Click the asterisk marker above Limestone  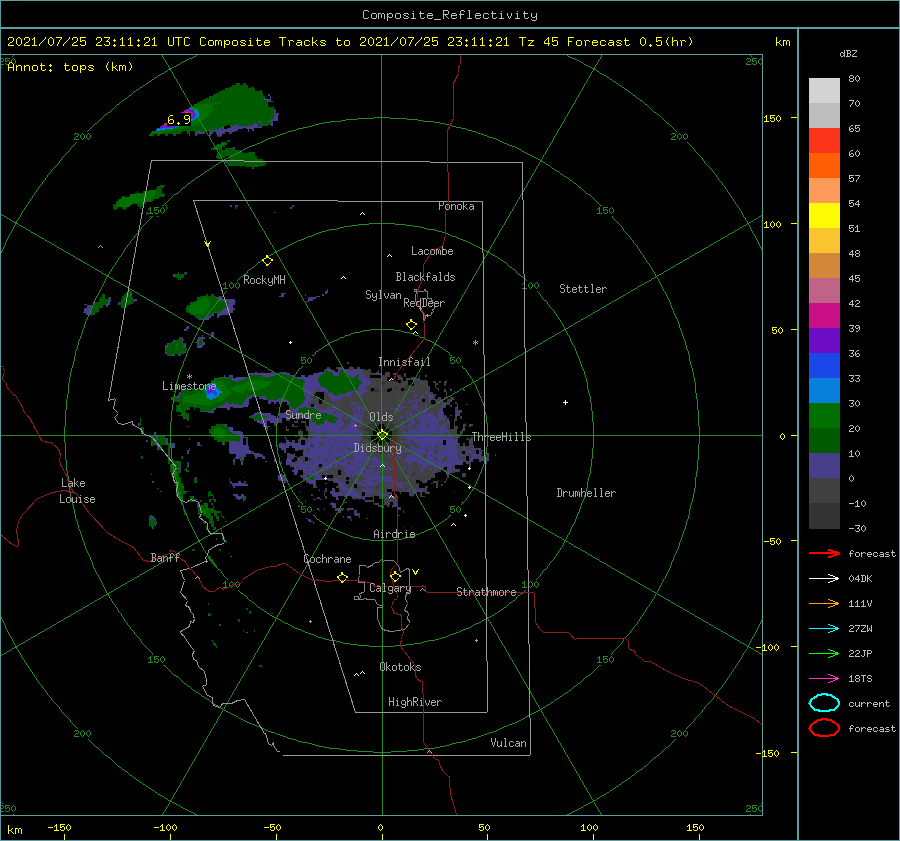189,377
